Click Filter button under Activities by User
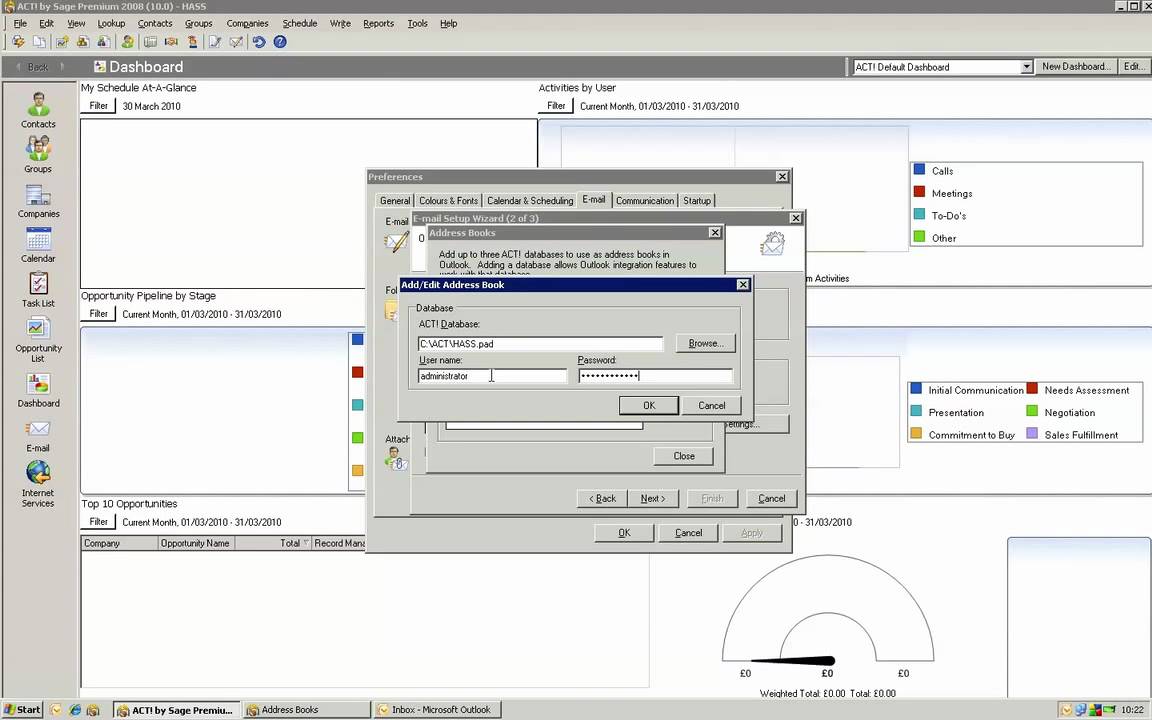 (x=556, y=106)
